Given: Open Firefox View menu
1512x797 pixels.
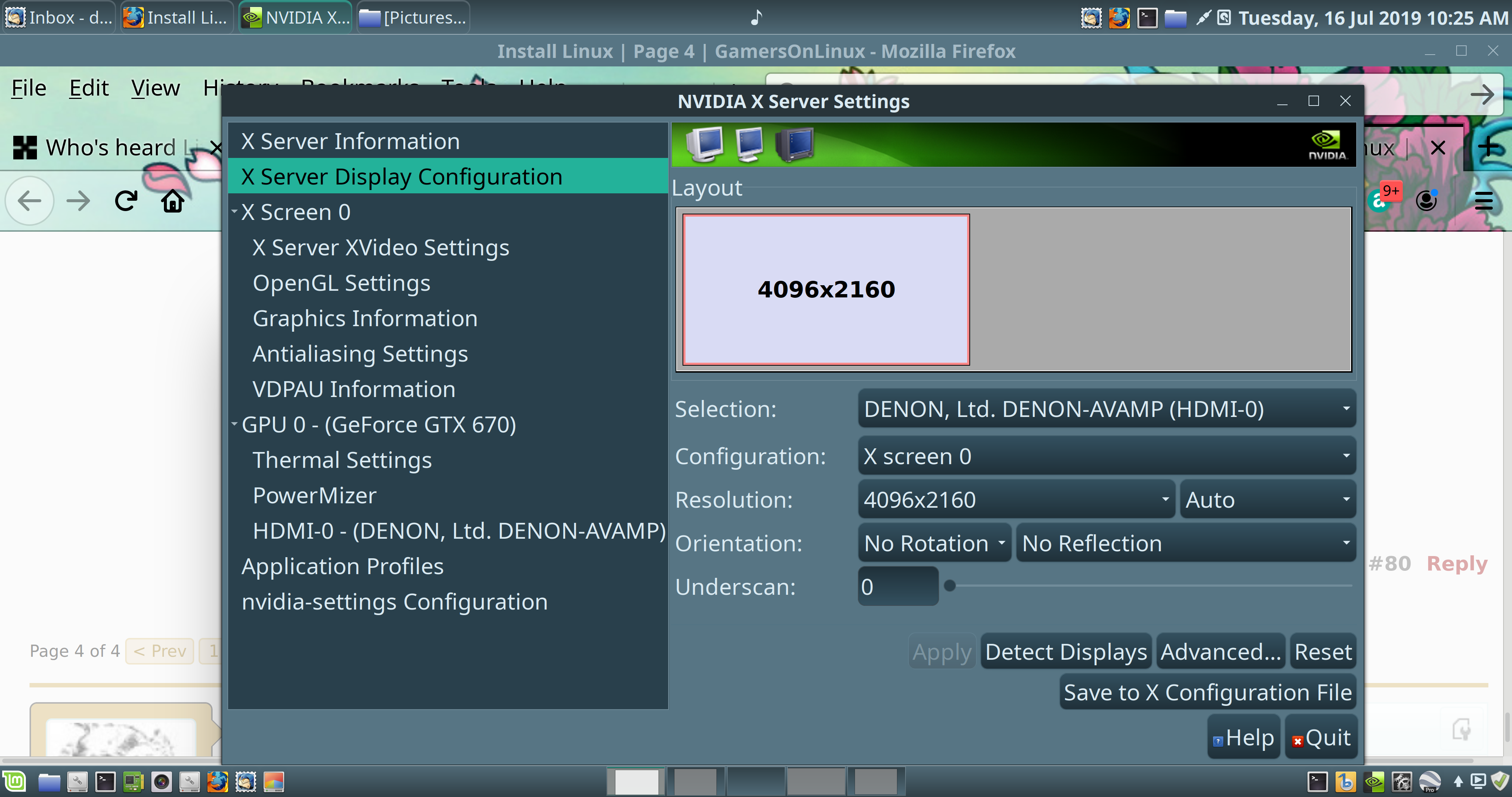Looking at the screenshot, I should [x=155, y=88].
